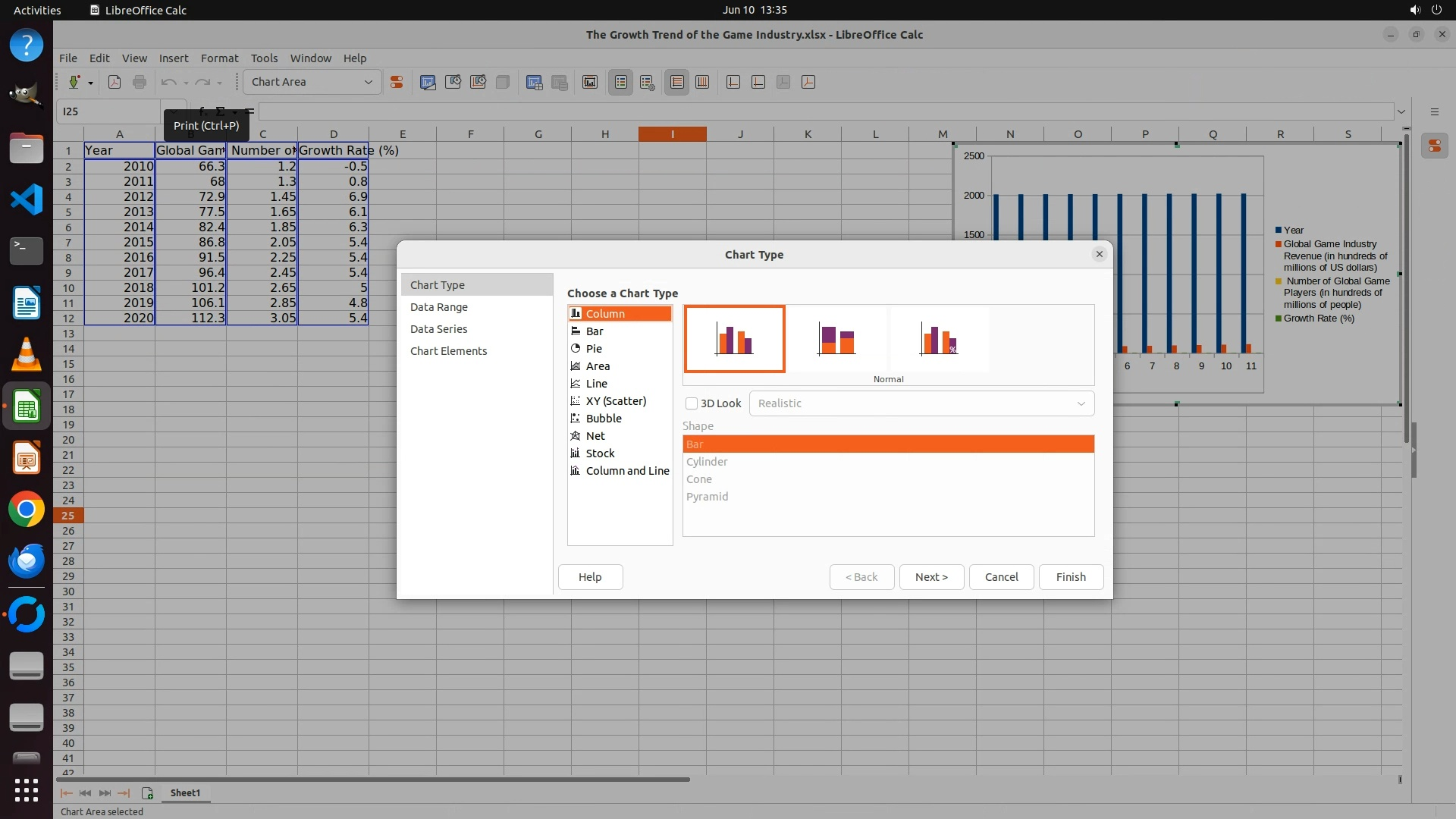Viewport: 1456px width, 819px height.
Task: Click the Export as PDF toolbar icon
Action: 115,82
